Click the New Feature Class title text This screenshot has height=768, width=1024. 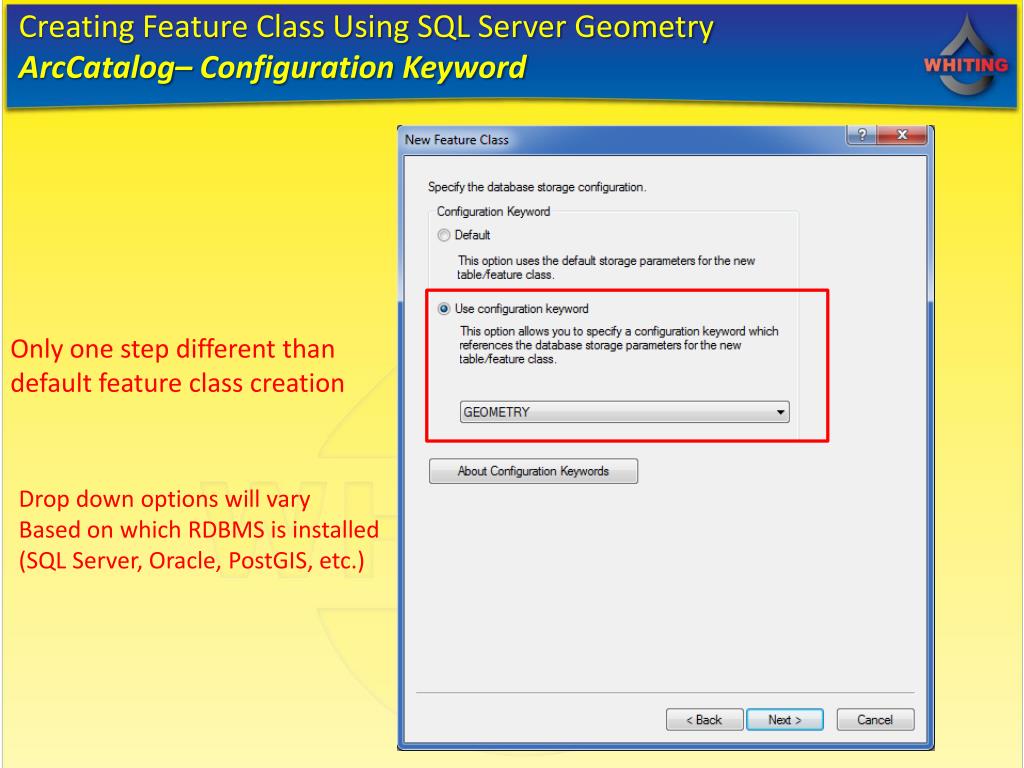pos(456,140)
